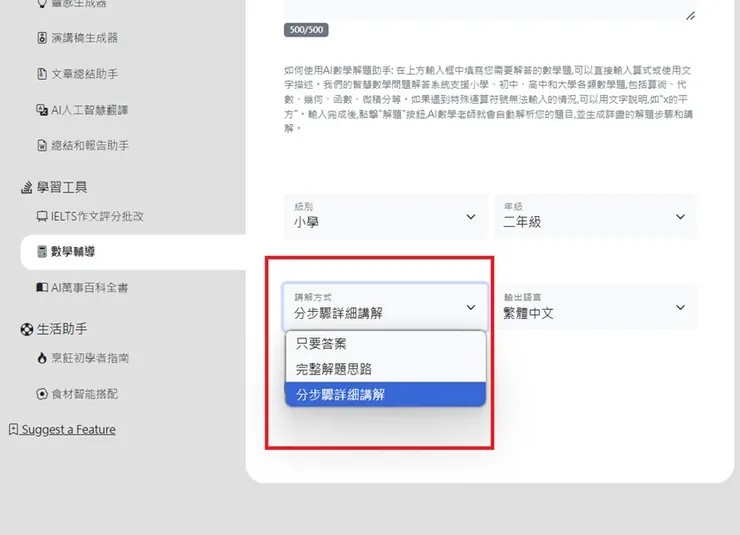The height and width of the screenshot is (535, 740).
Task: Click the AI translation sidebar icon
Action: click(x=42, y=110)
